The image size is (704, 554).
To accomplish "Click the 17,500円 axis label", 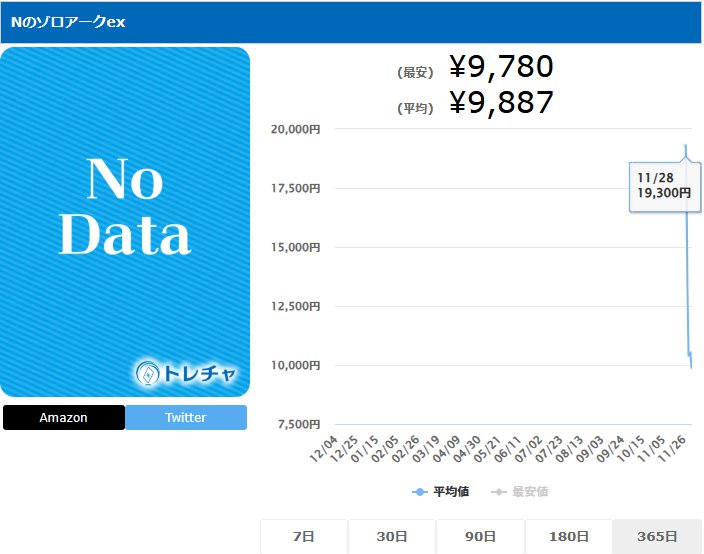I will 295,188.
